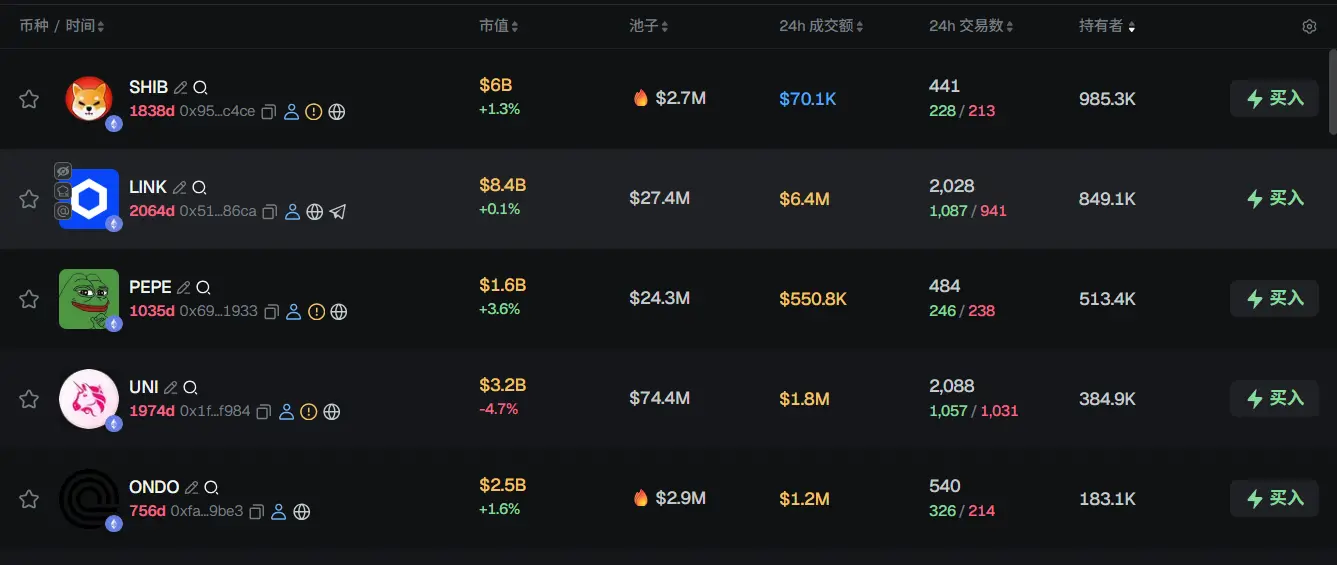The height and width of the screenshot is (565, 1337).
Task: Hide LINK using the eye-slash icon
Action: tap(63, 171)
